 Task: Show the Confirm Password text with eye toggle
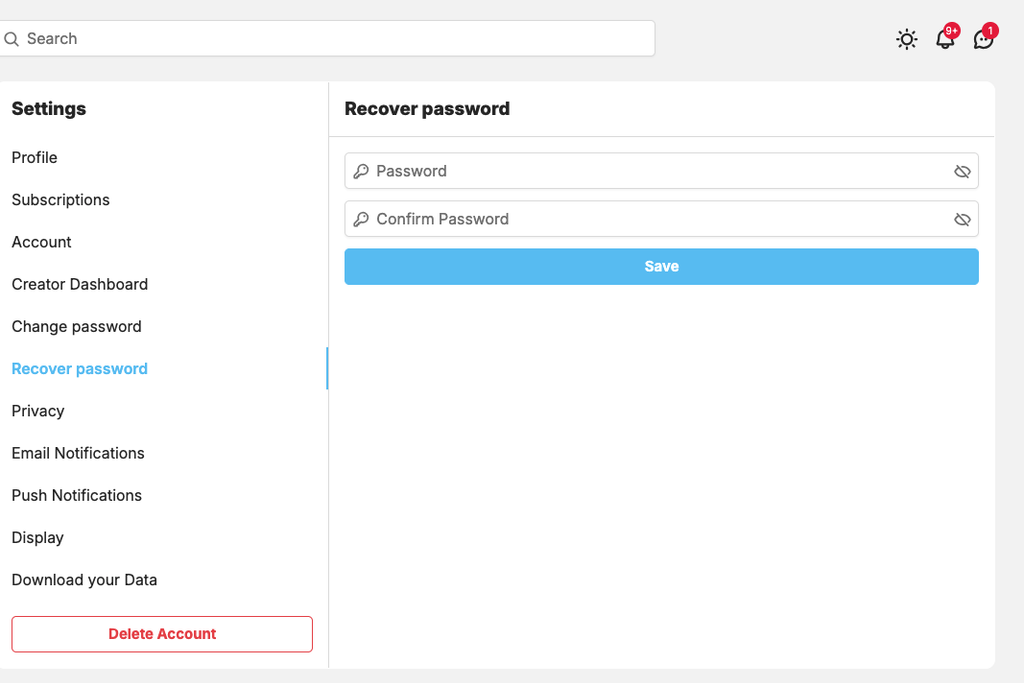tap(962, 219)
